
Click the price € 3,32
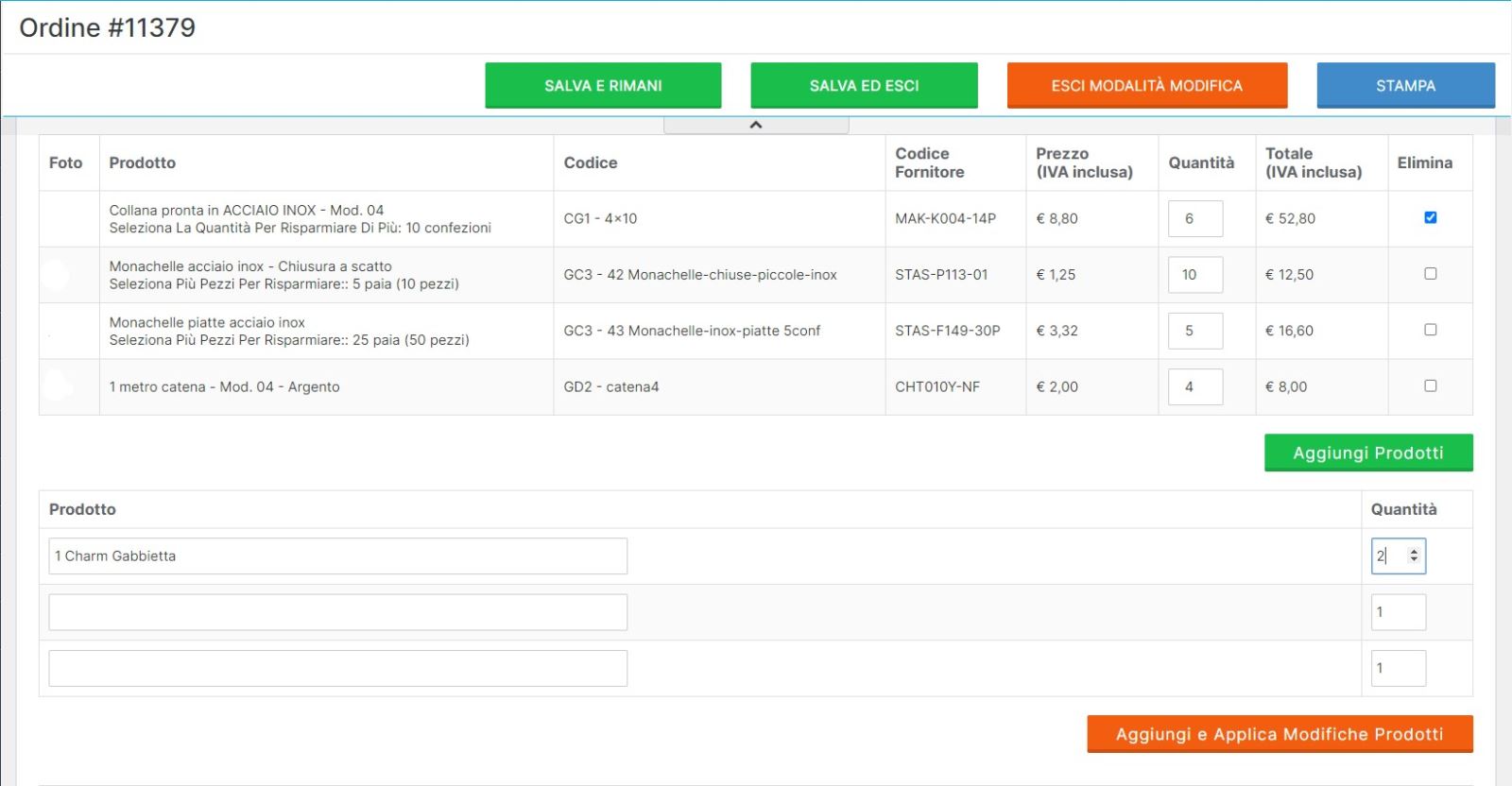(x=1057, y=331)
